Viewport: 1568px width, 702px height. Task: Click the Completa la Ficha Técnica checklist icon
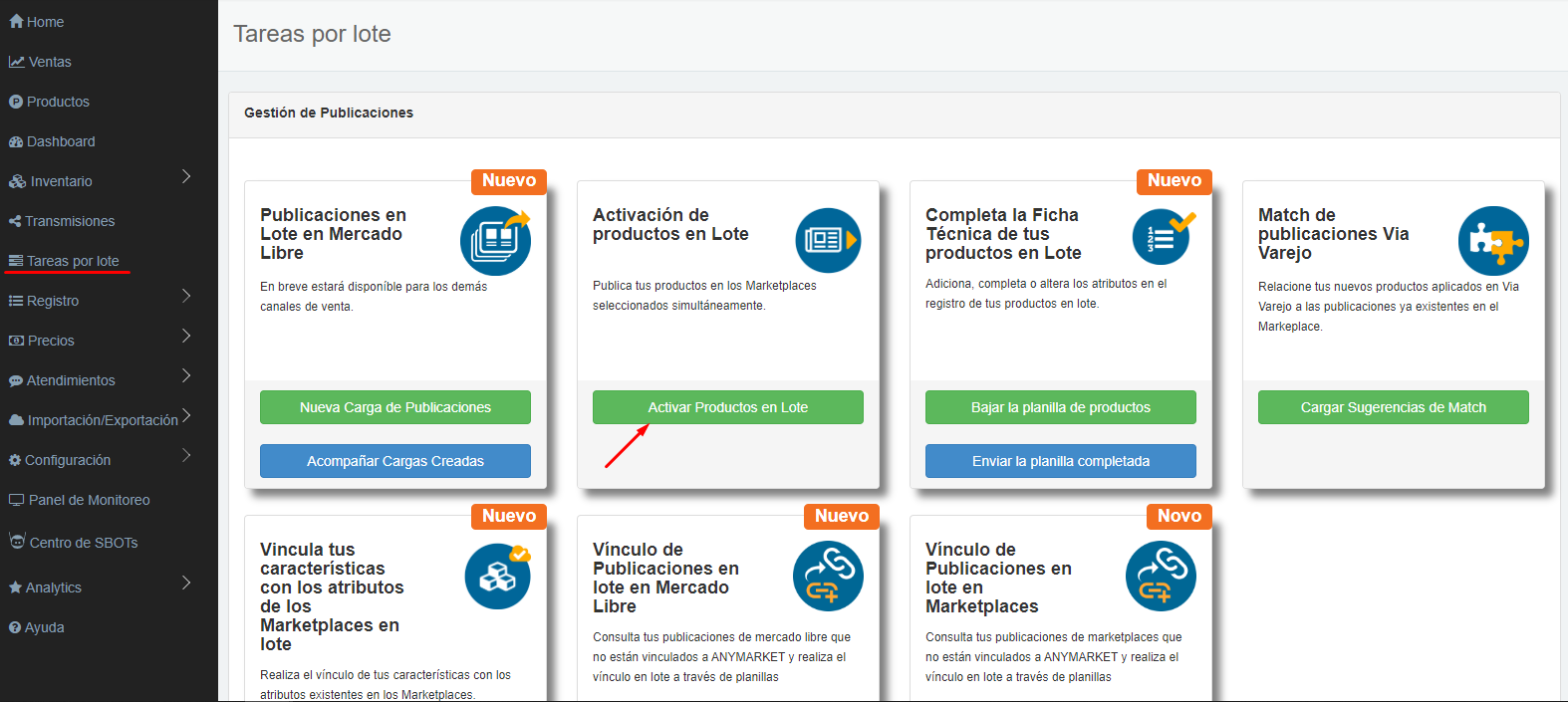point(1163,237)
